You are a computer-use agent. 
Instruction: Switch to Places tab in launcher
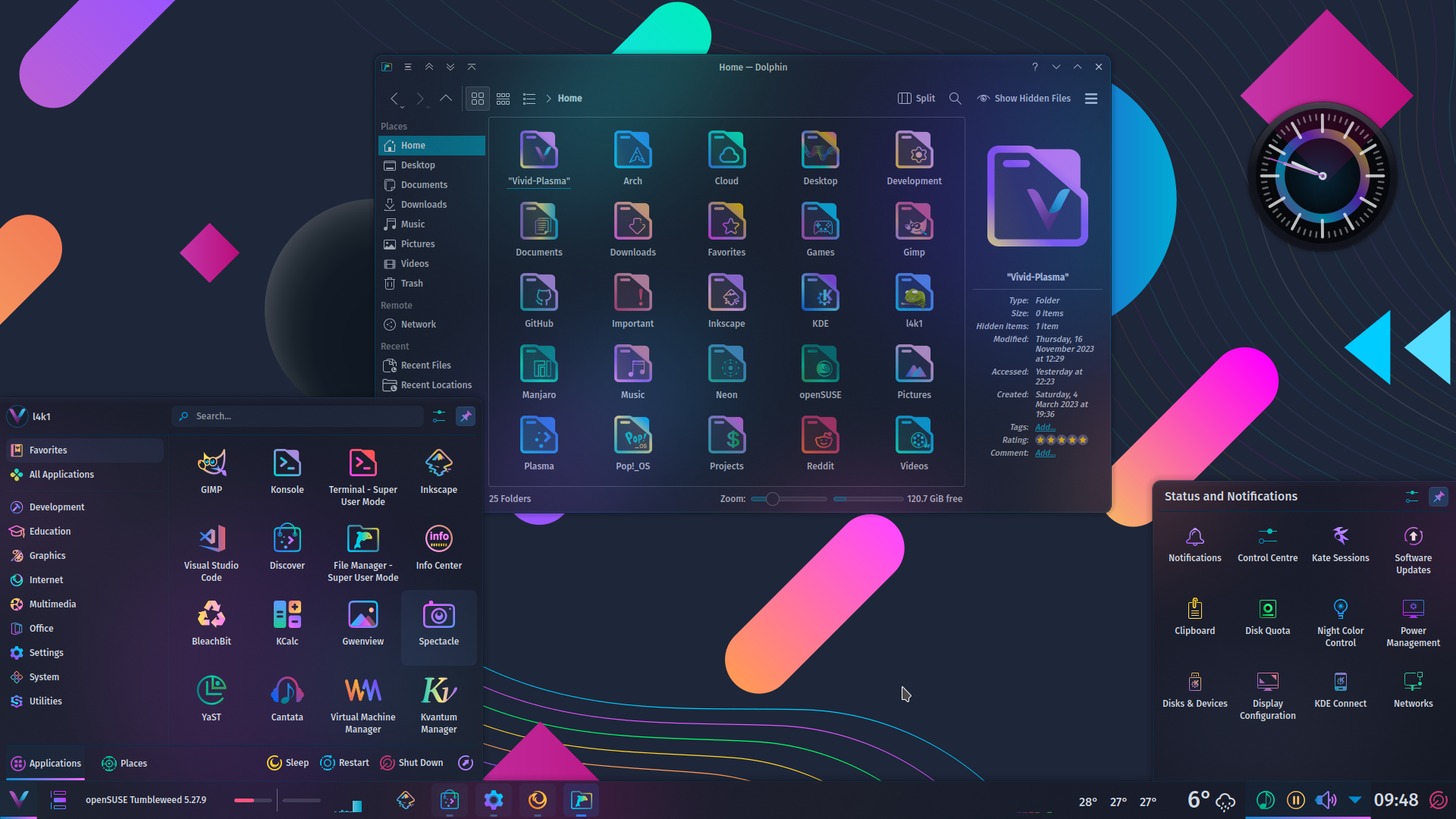125,763
